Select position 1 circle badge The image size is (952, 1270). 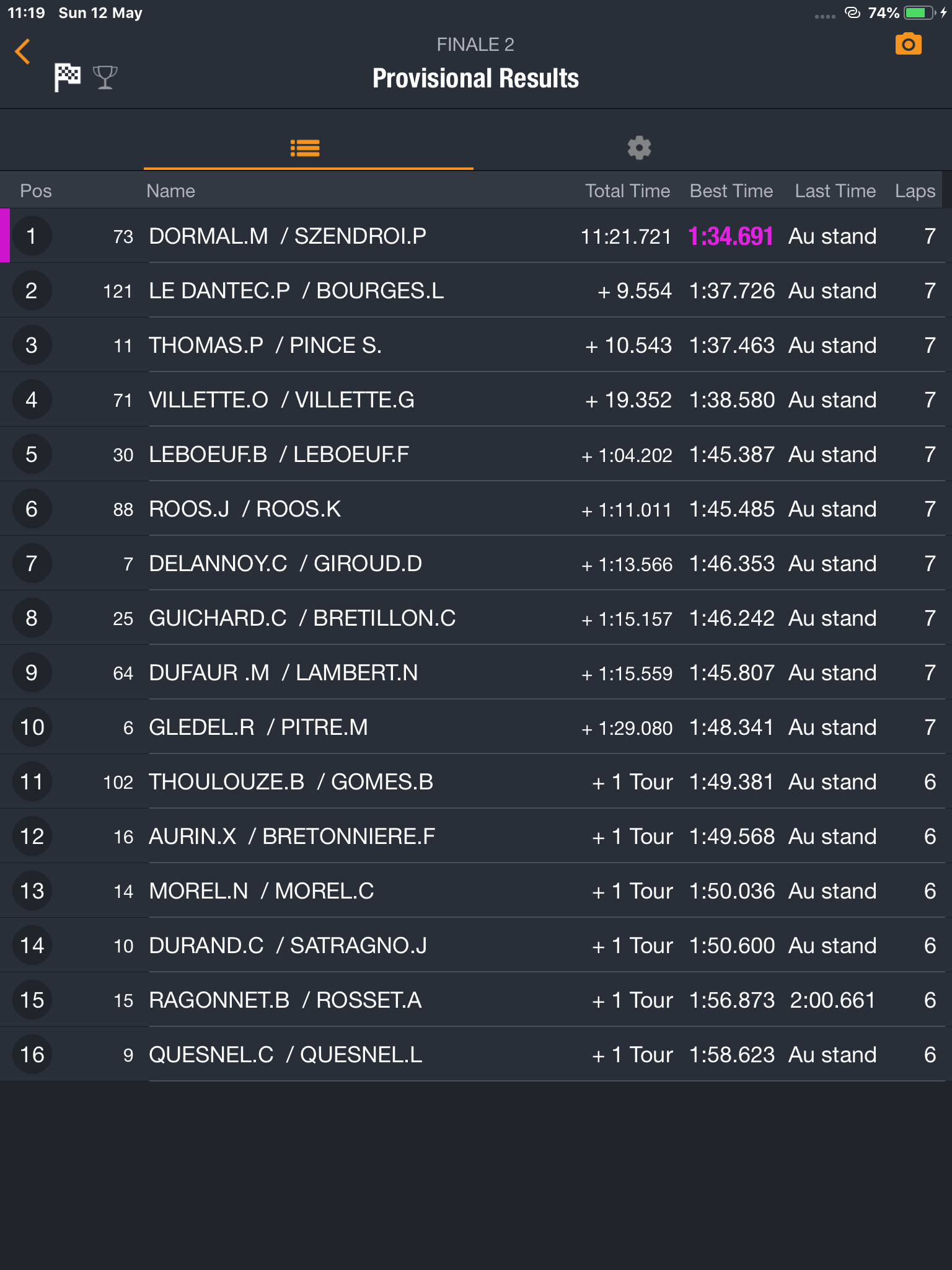(x=32, y=236)
